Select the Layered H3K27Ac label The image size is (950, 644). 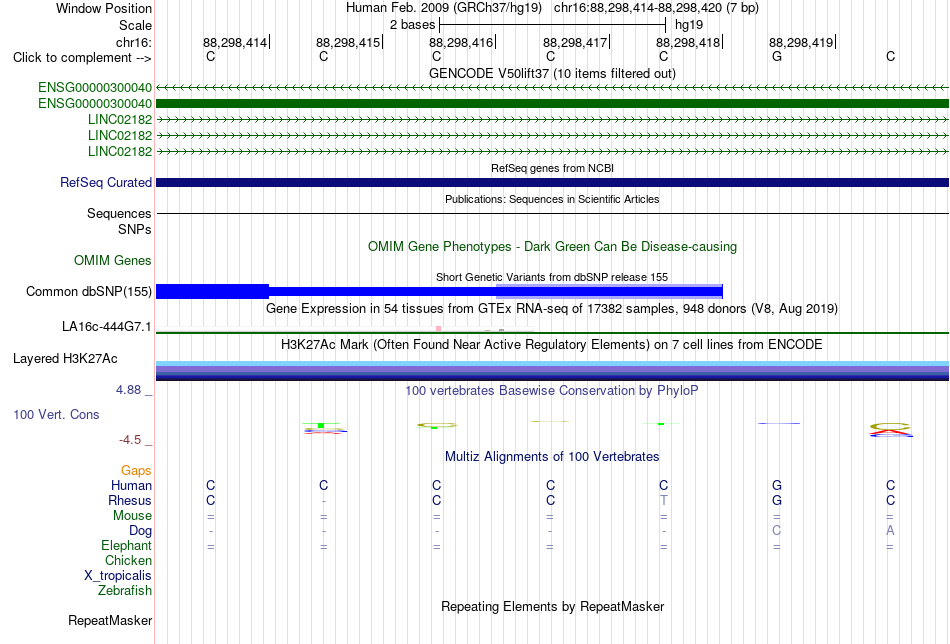[x=65, y=359]
